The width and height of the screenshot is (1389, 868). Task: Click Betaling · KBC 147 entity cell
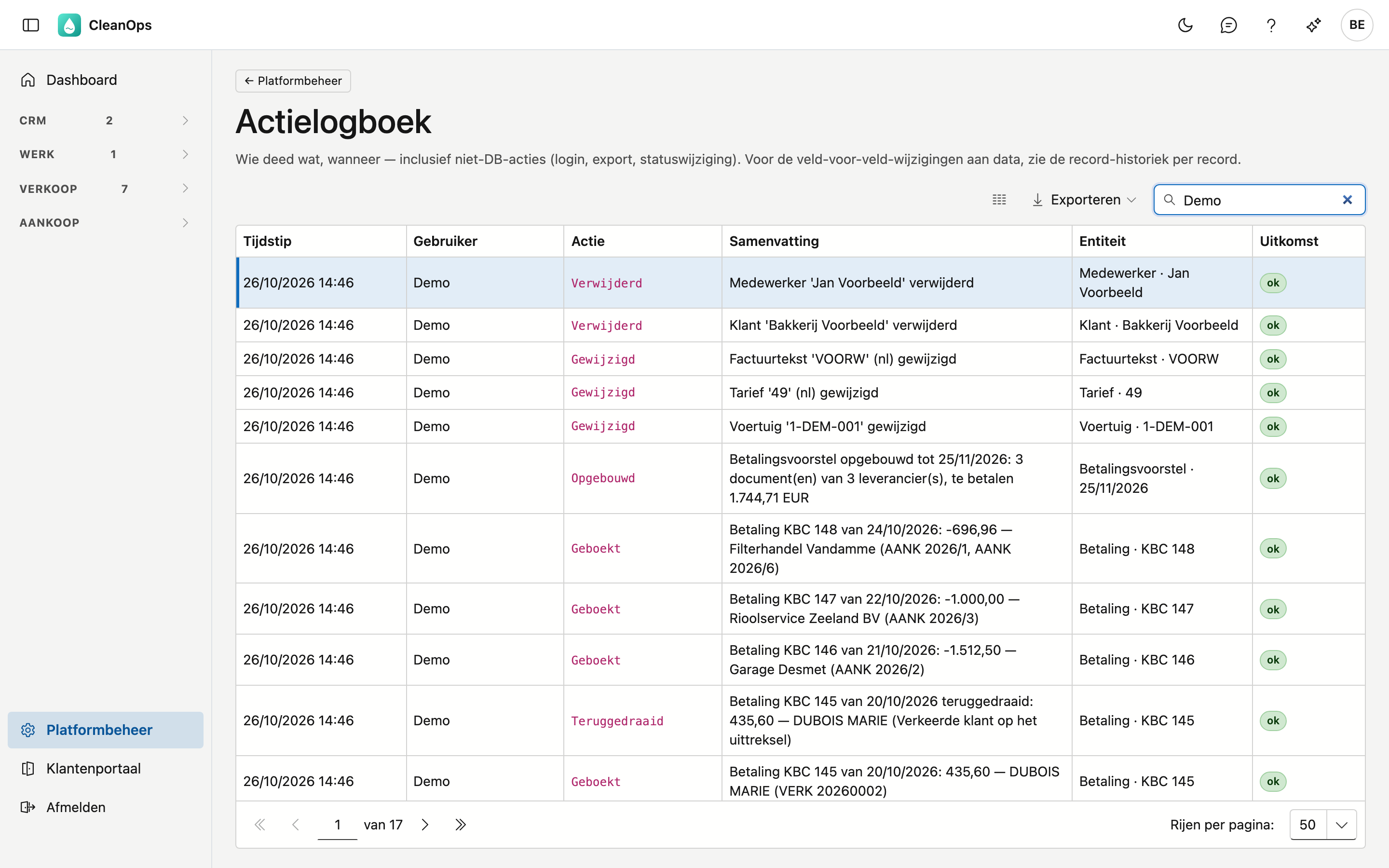(1161, 609)
